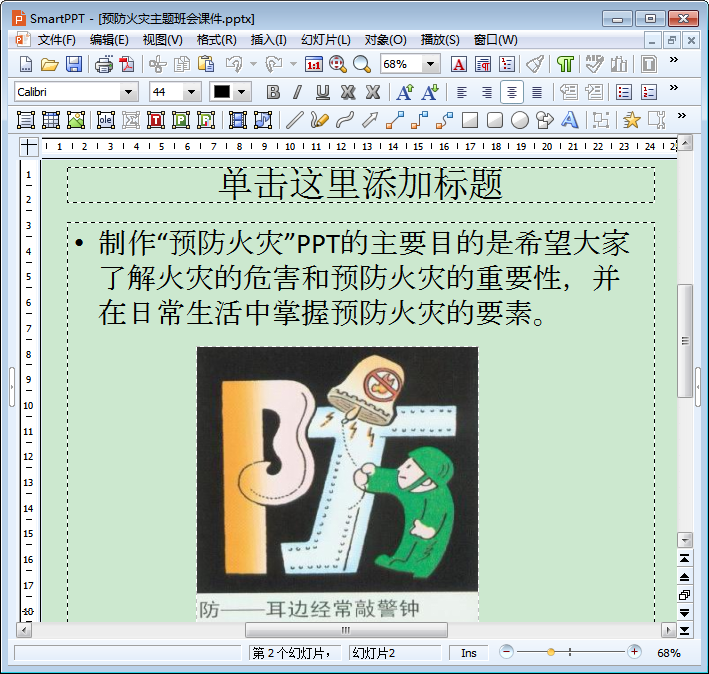Toggle underline formatting

click(x=322, y=92)
